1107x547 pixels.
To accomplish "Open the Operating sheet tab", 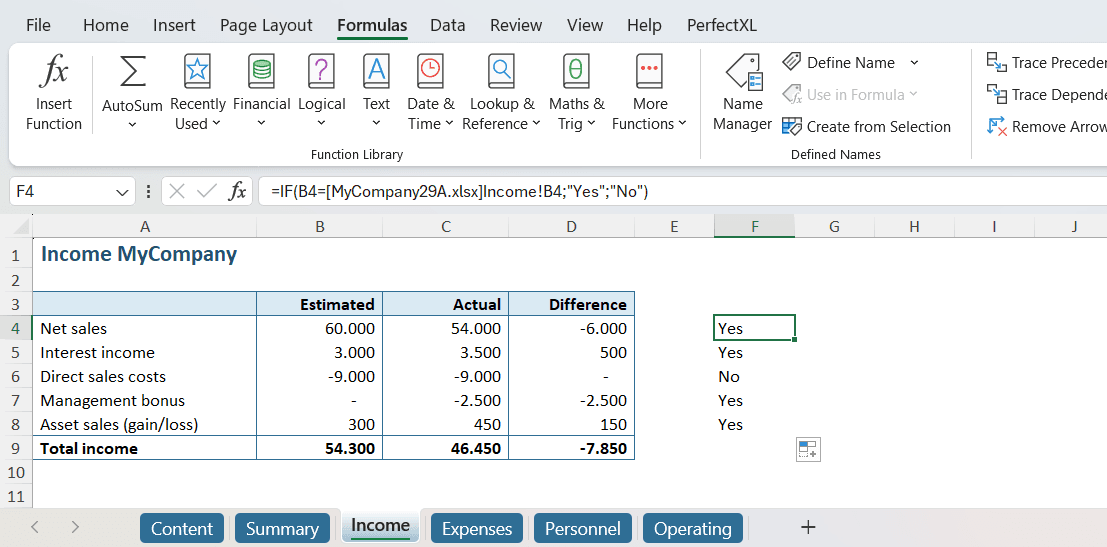I will (693, 529).
